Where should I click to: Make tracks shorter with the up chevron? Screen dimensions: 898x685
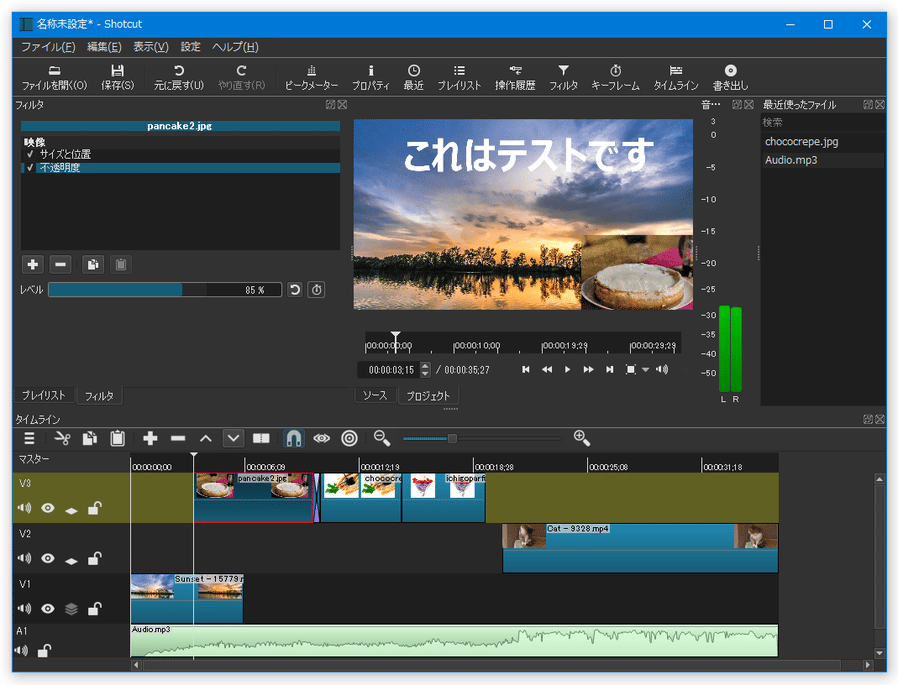tap(205, 438)
